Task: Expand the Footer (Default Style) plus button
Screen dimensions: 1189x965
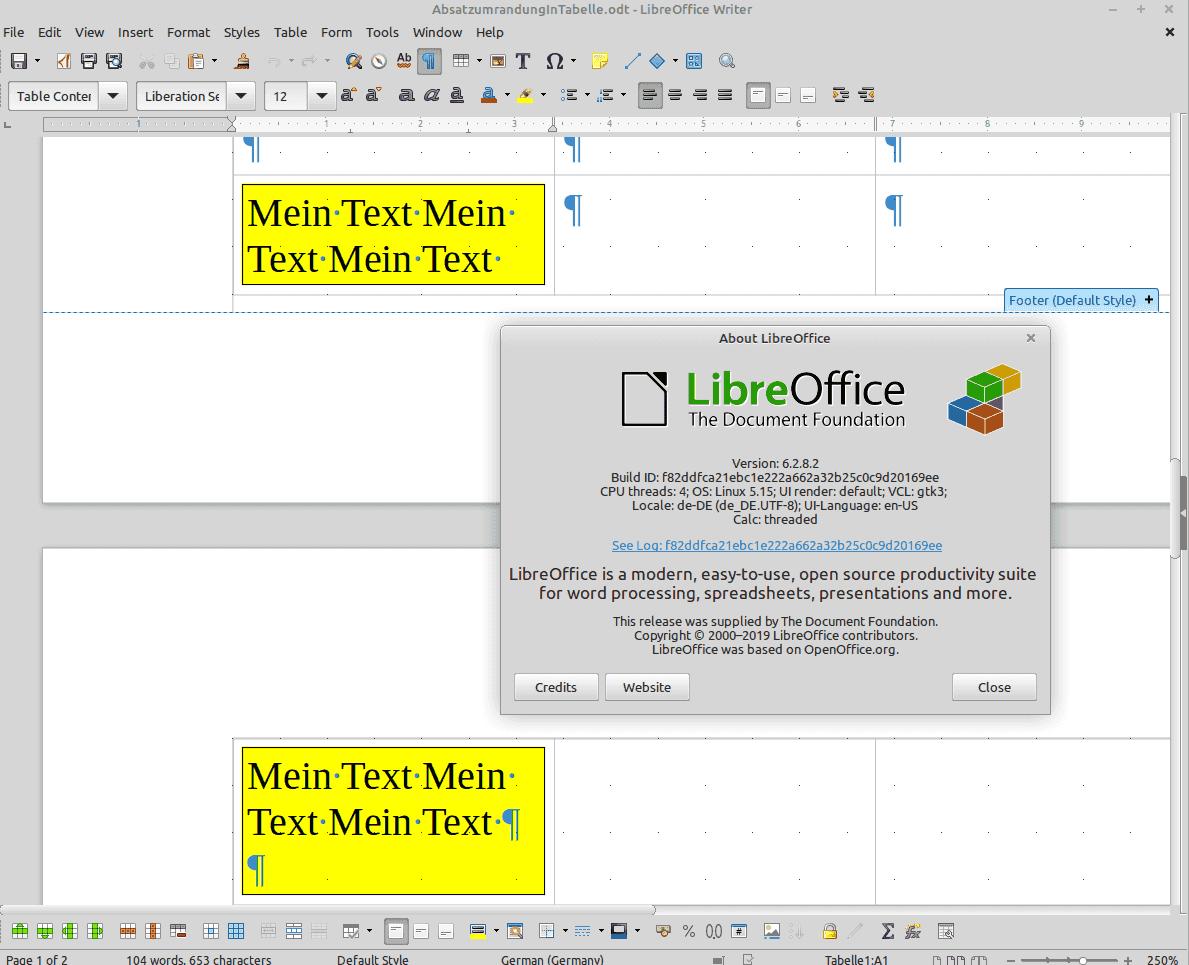Action: [1149, 300]
